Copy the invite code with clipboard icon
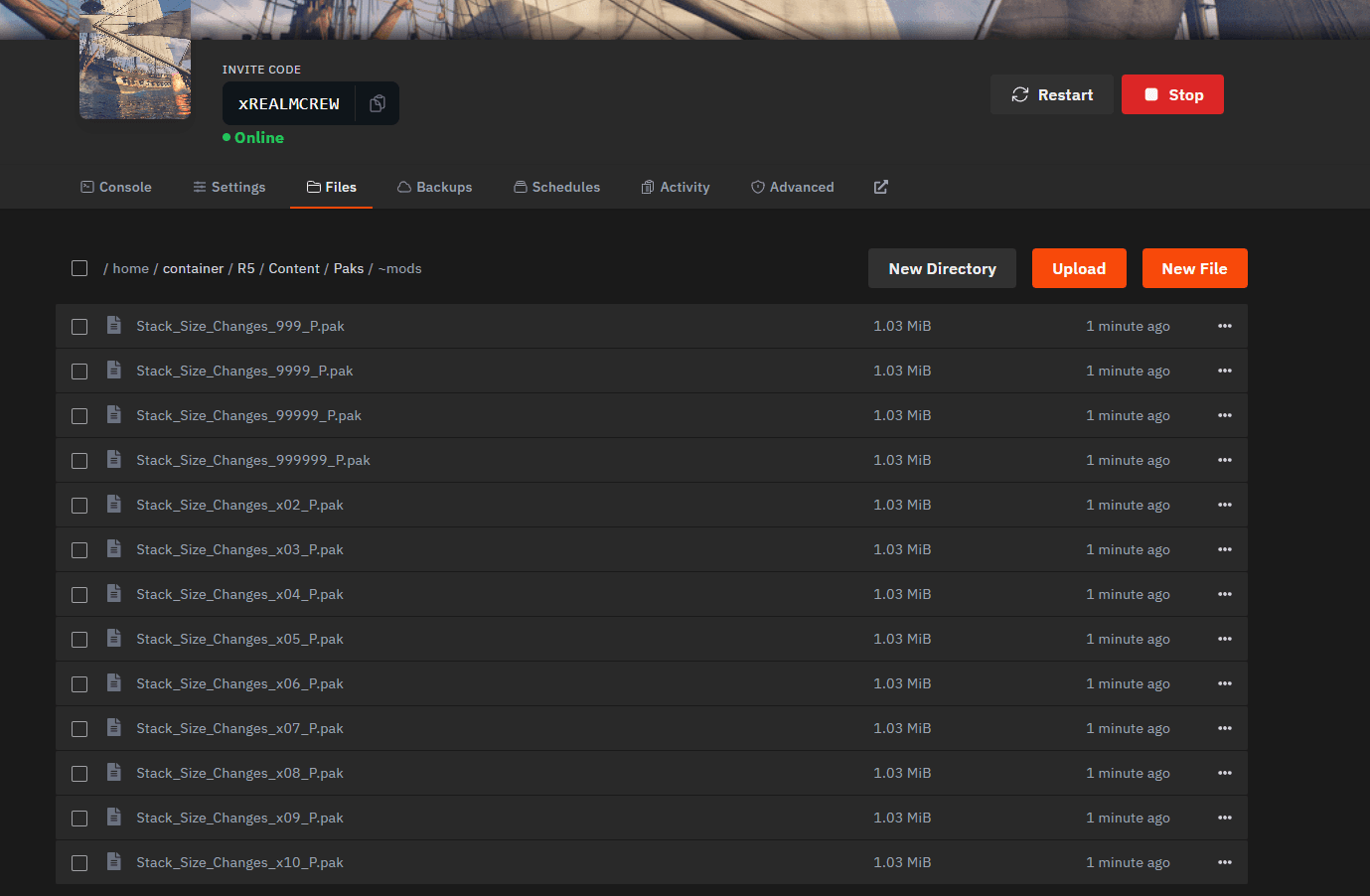The image size is (1370, 896). (x=378, y=103)
